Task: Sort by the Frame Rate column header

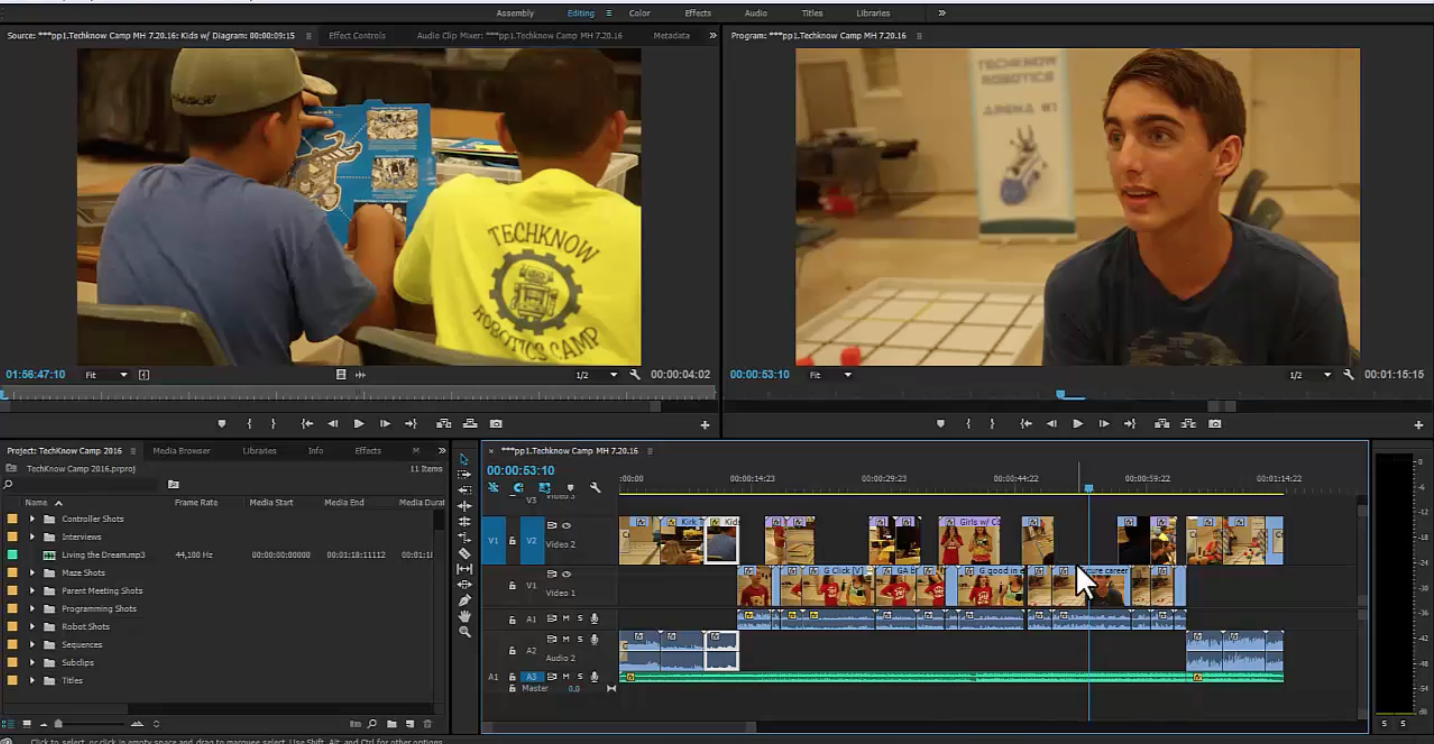Action: pyautogui.click(x=196, y=502)
